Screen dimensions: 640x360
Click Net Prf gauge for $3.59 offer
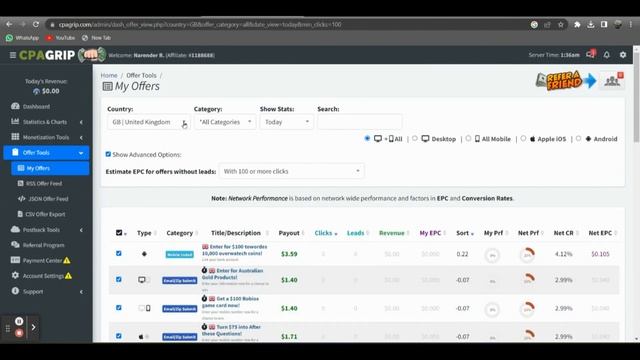(528, 254)
